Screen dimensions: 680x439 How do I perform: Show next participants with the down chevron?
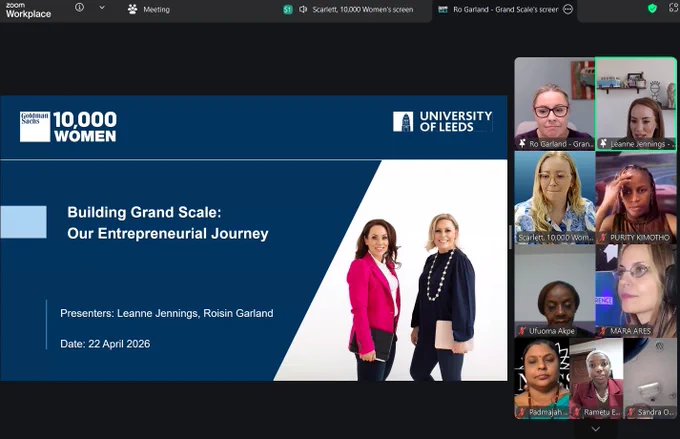point(595,429)
